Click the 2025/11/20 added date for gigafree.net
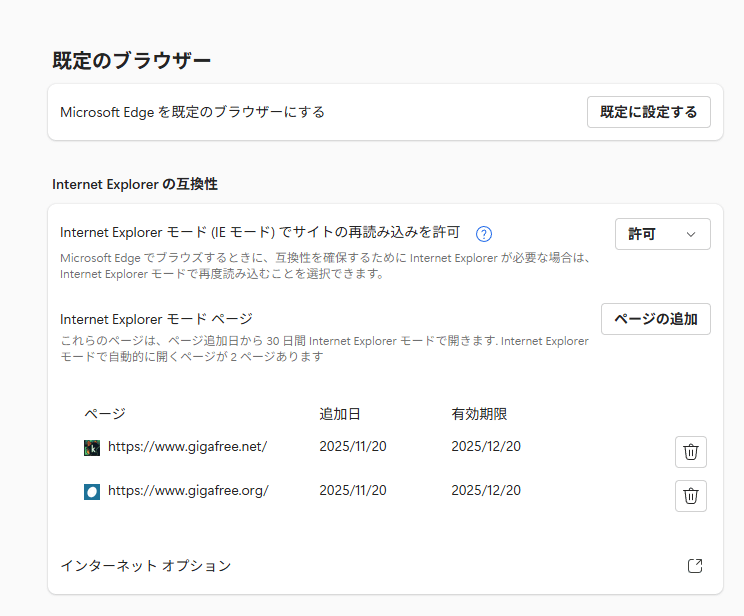The image size is (744, 616). (x=353, y=447)
